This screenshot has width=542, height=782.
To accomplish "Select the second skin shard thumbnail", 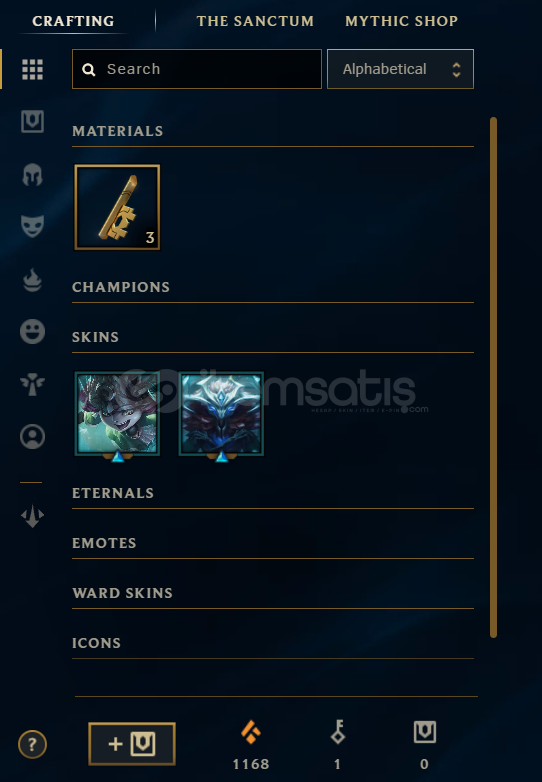I will click(221, 414).
